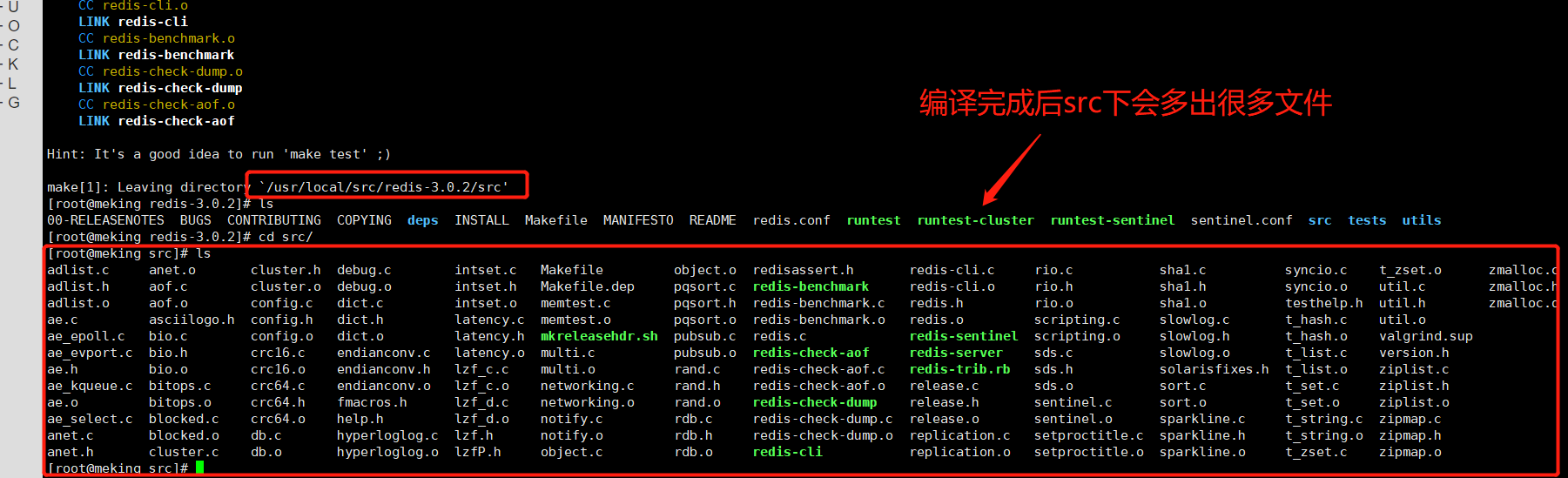
Task: Click the LINK redis-check-dump build line
Action: (x=160, y=88)
